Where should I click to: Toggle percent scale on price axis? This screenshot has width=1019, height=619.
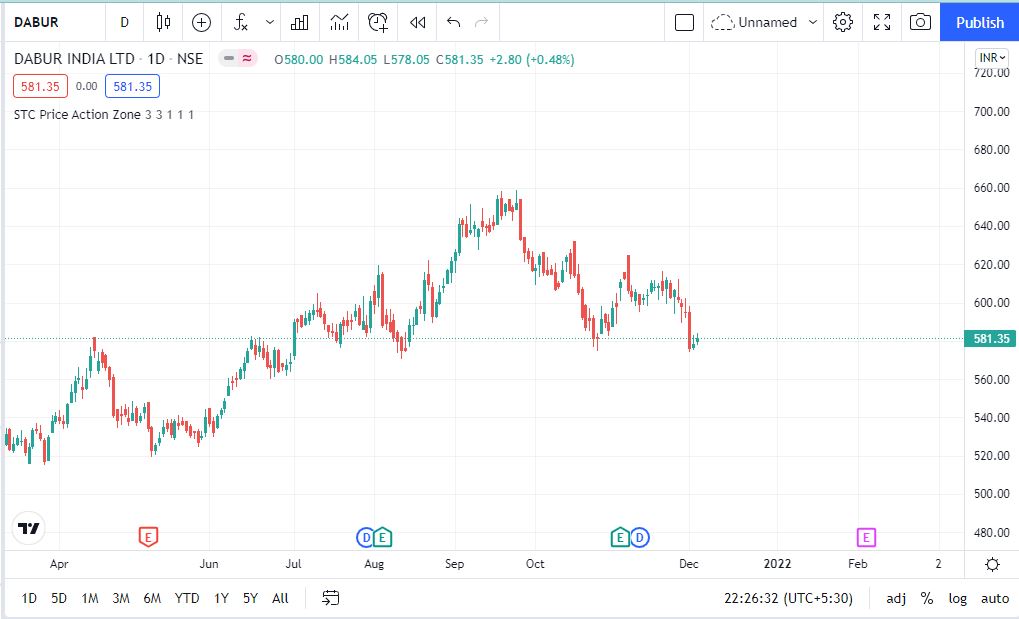[x=927, y=598]
